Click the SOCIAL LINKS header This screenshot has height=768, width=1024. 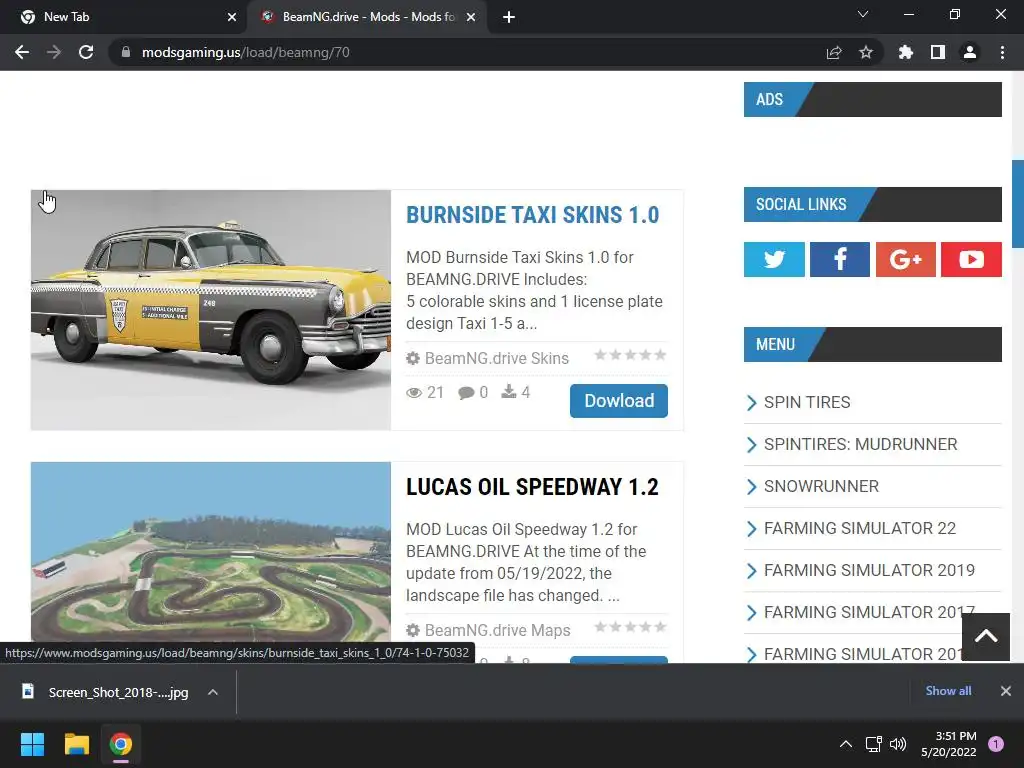pos(872,204)
